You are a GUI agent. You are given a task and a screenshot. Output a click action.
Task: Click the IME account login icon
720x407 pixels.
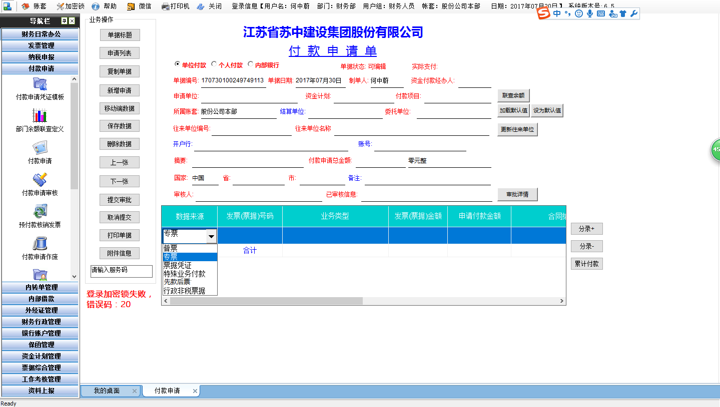click(x=613, y=14)
